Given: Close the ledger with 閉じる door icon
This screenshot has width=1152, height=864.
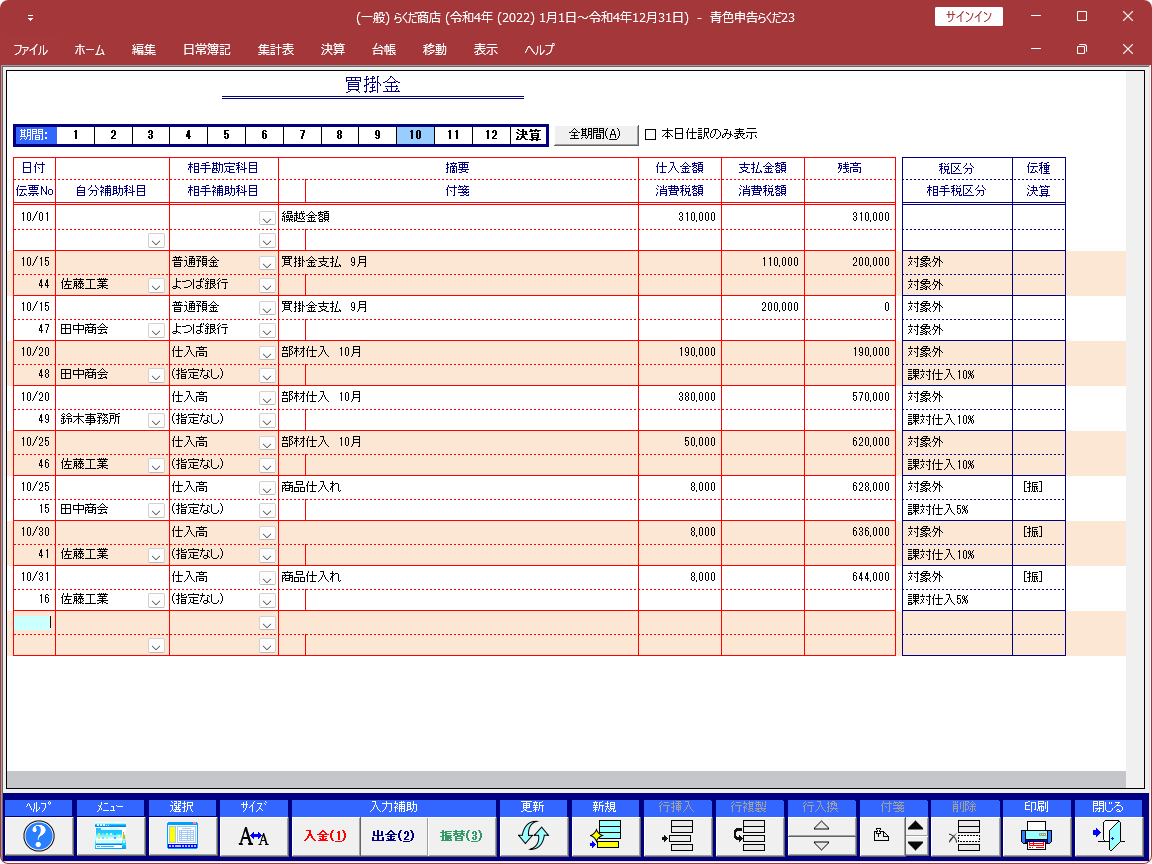Looking at the screenshot, I should click(1108, 836).
